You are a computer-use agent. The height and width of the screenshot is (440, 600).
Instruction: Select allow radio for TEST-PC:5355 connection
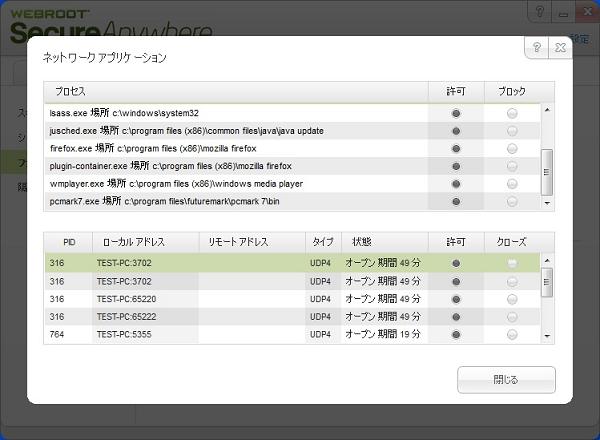(x=456, y=334)
